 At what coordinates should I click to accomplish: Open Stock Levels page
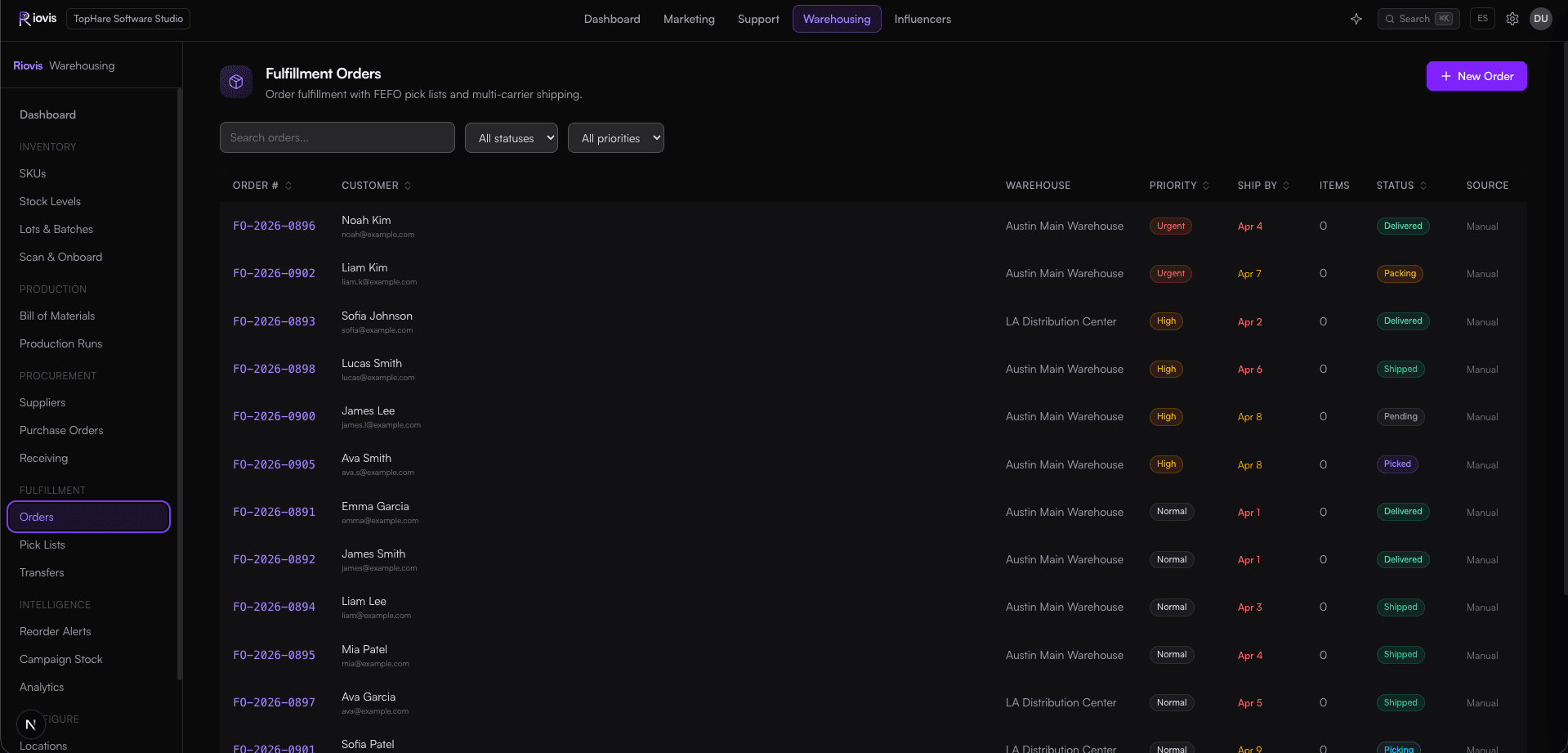pyautogui.click(x=88, y=202)
